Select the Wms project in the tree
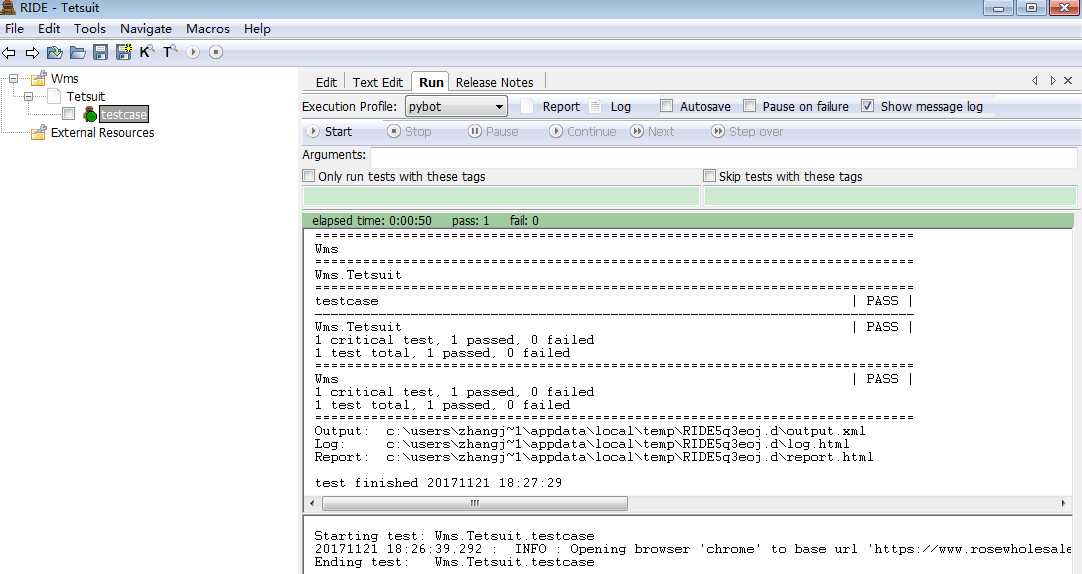 [x=64, y=79]
